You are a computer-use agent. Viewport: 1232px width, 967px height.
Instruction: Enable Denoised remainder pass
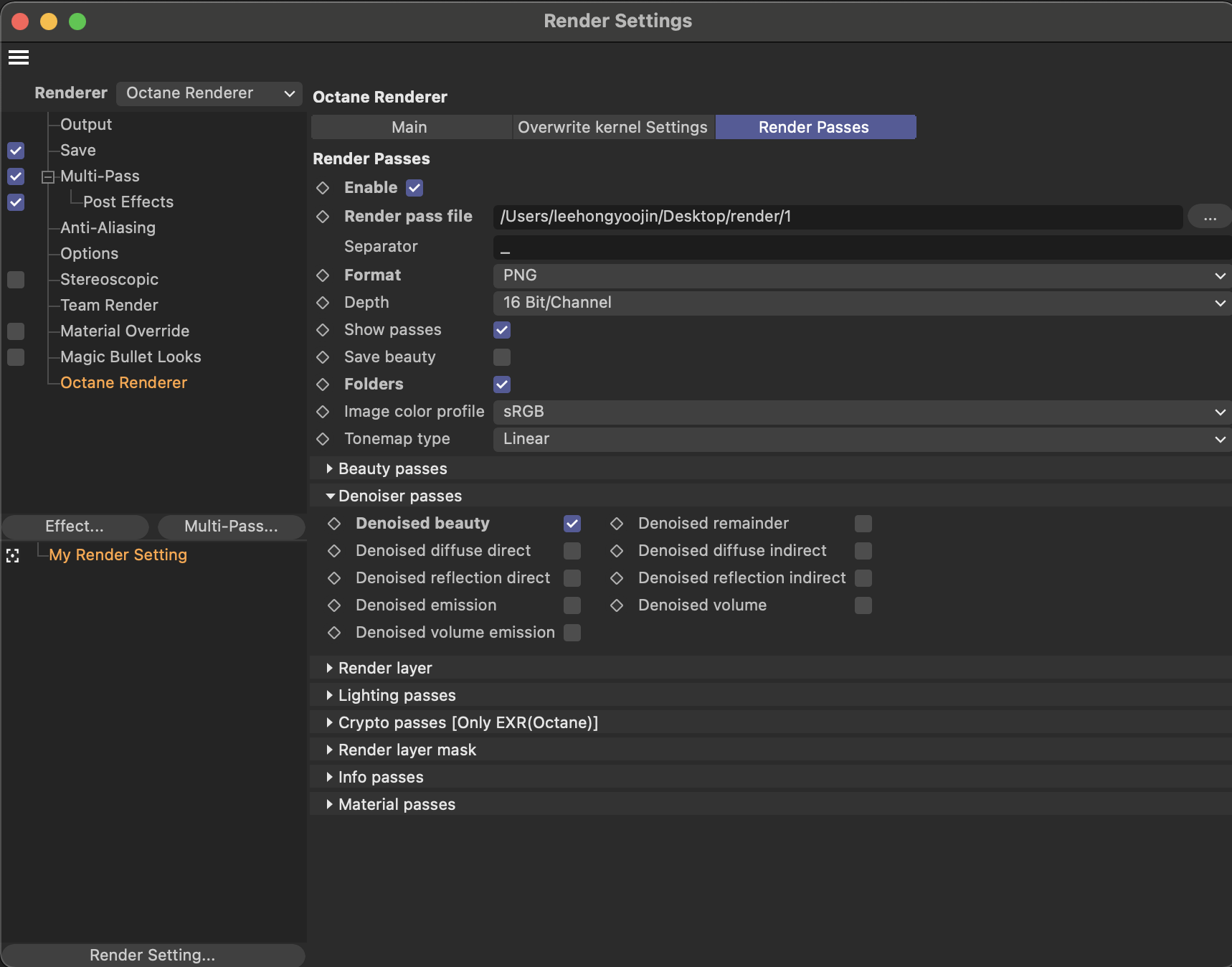(x=863, y=524)
